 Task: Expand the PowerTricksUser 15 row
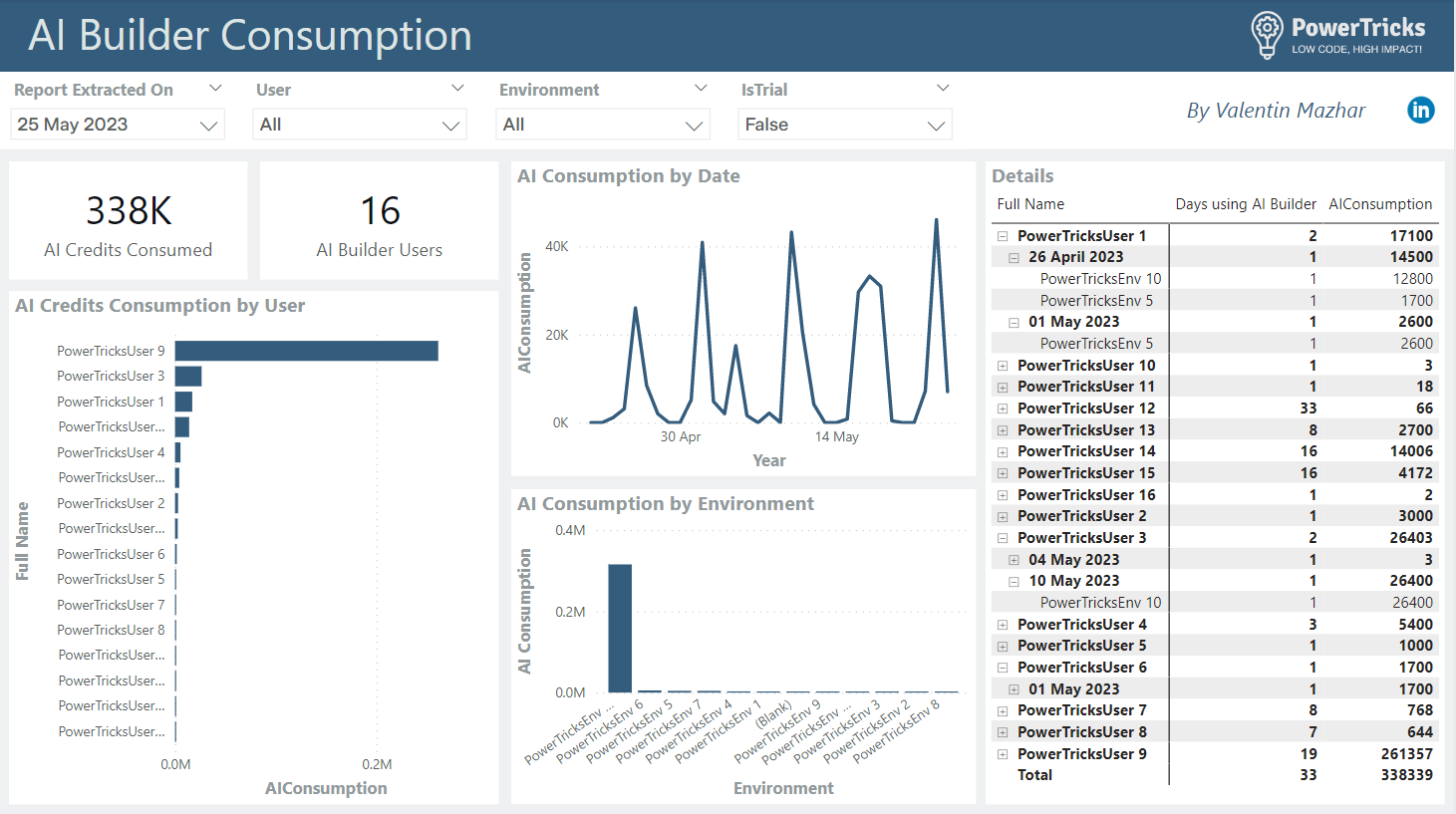(1003, 473)
